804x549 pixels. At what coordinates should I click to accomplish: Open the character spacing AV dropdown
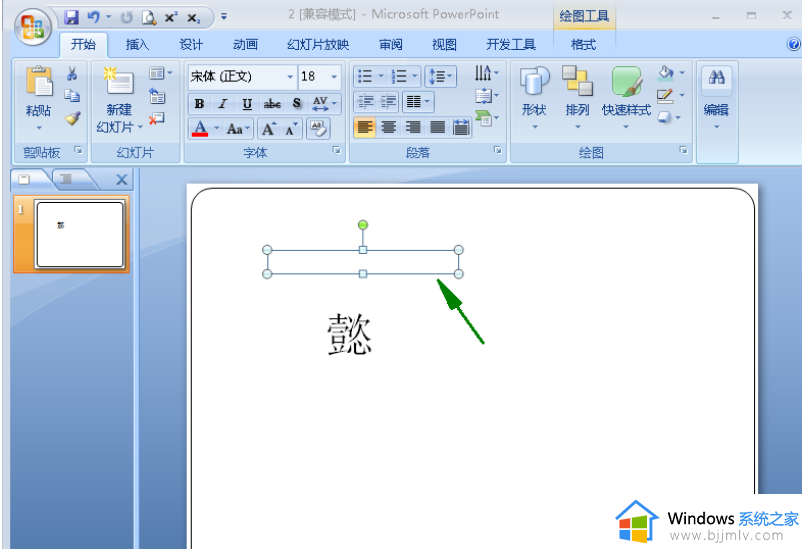coord(325,104)
